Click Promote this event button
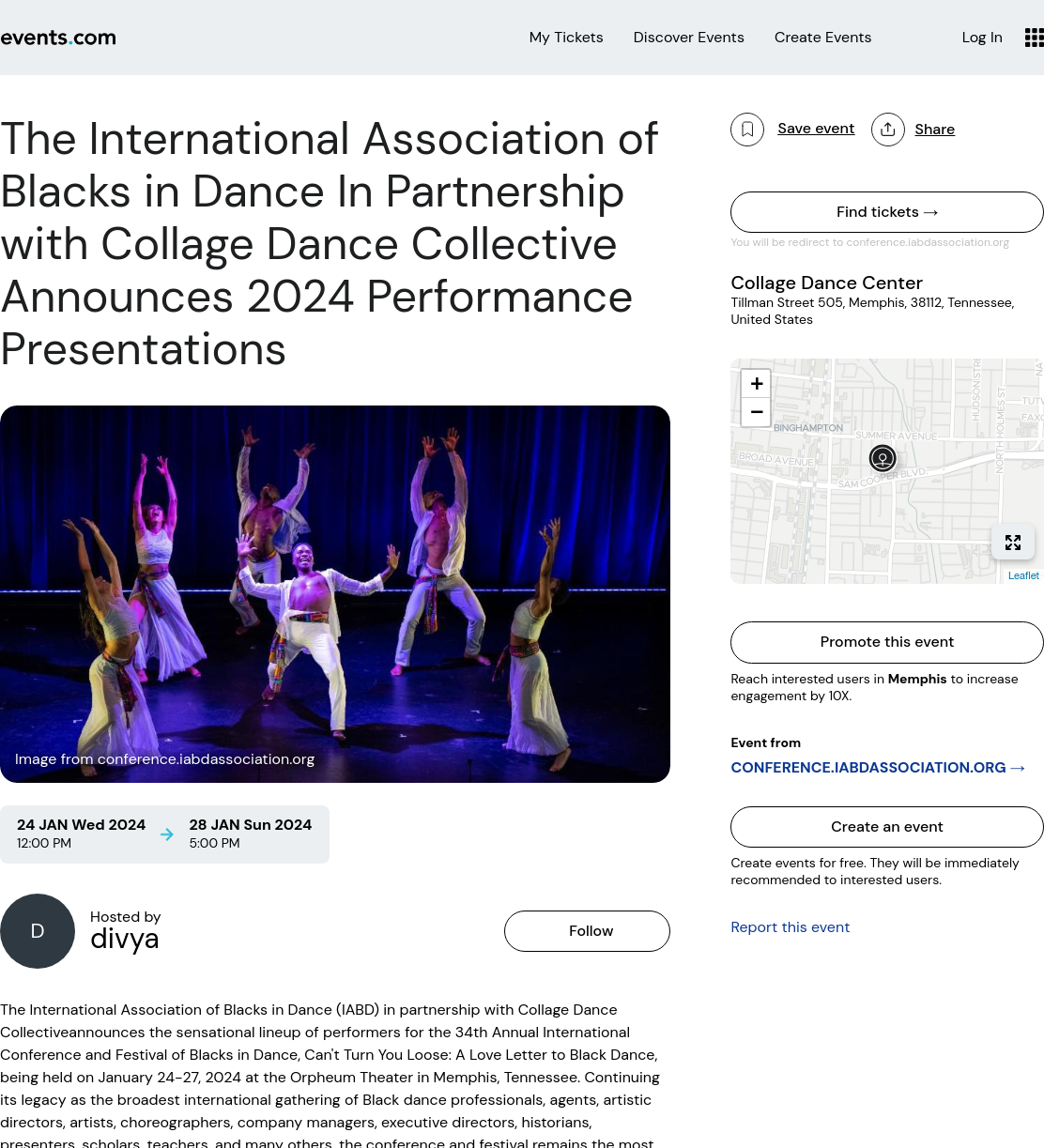Image resolution: width=1044 pixels, height=1148 pixels. [887, 642]
